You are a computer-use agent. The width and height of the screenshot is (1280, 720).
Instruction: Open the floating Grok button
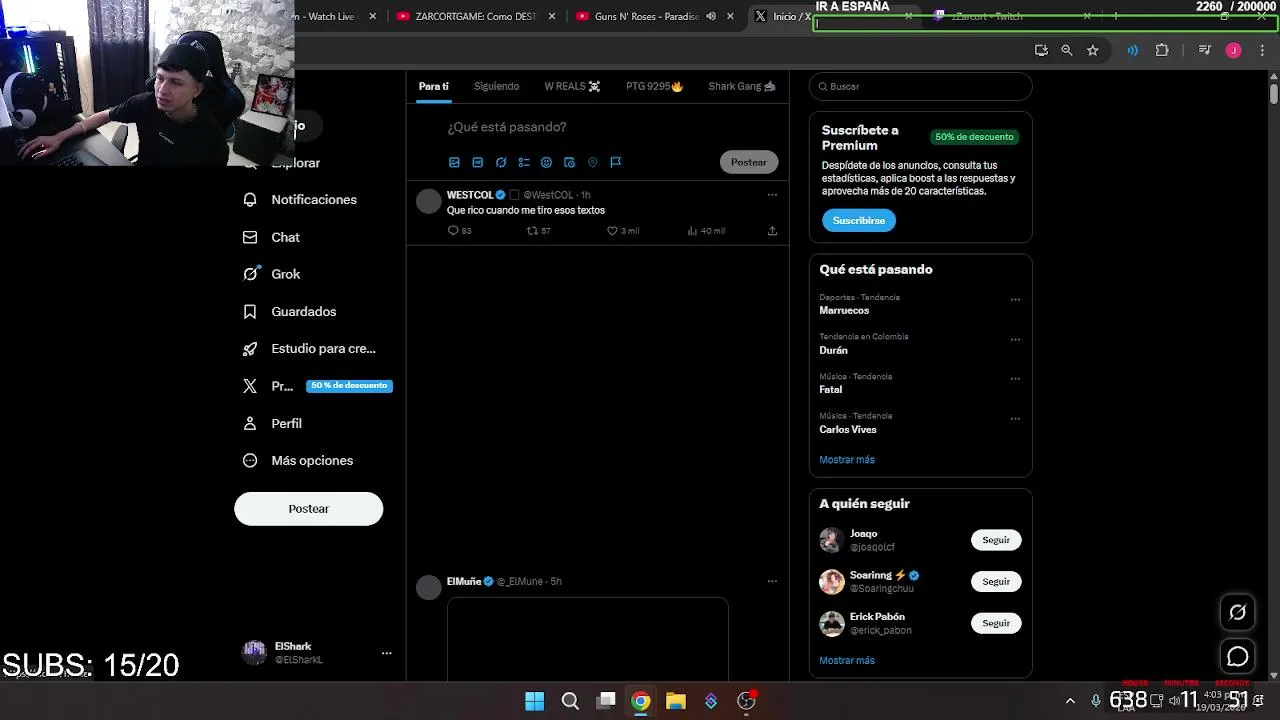point(1238,613)
